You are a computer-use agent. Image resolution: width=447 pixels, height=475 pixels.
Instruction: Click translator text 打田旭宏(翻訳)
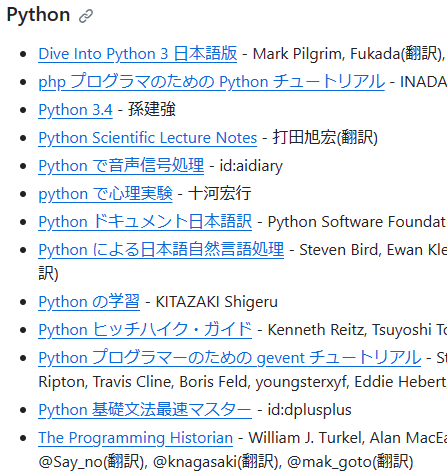325,137
